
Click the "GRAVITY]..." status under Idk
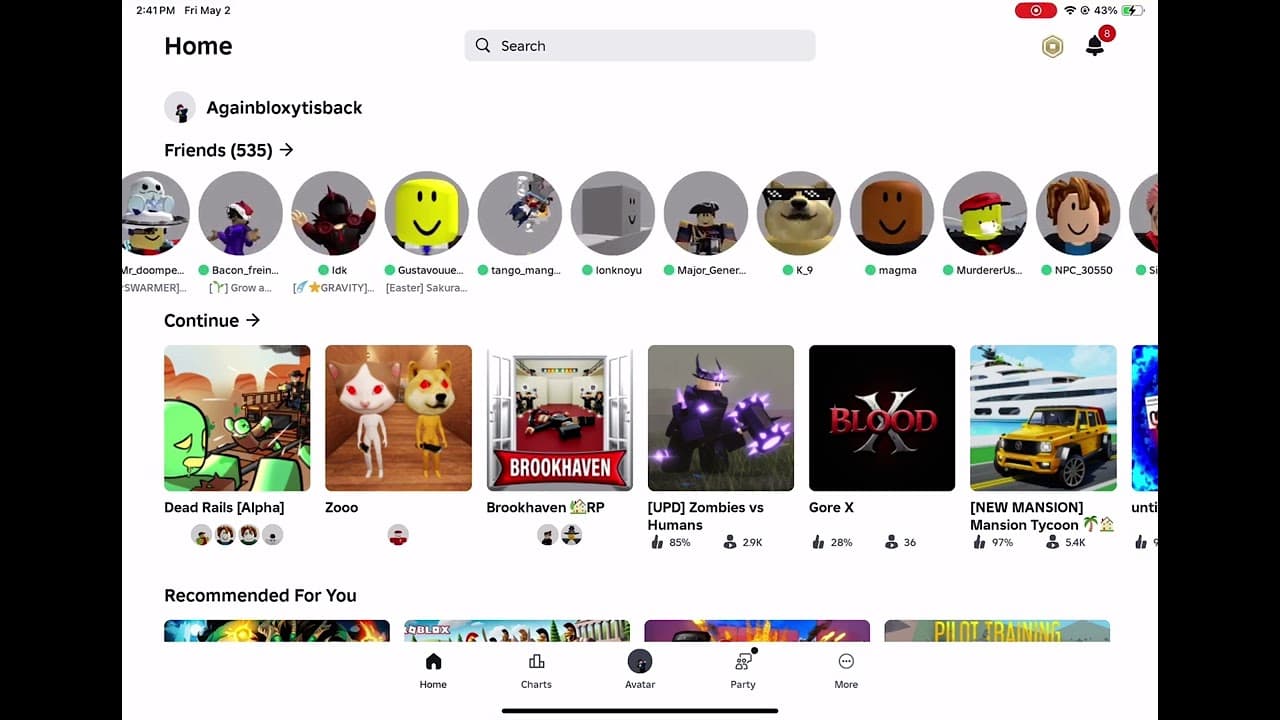coord(333,288)
